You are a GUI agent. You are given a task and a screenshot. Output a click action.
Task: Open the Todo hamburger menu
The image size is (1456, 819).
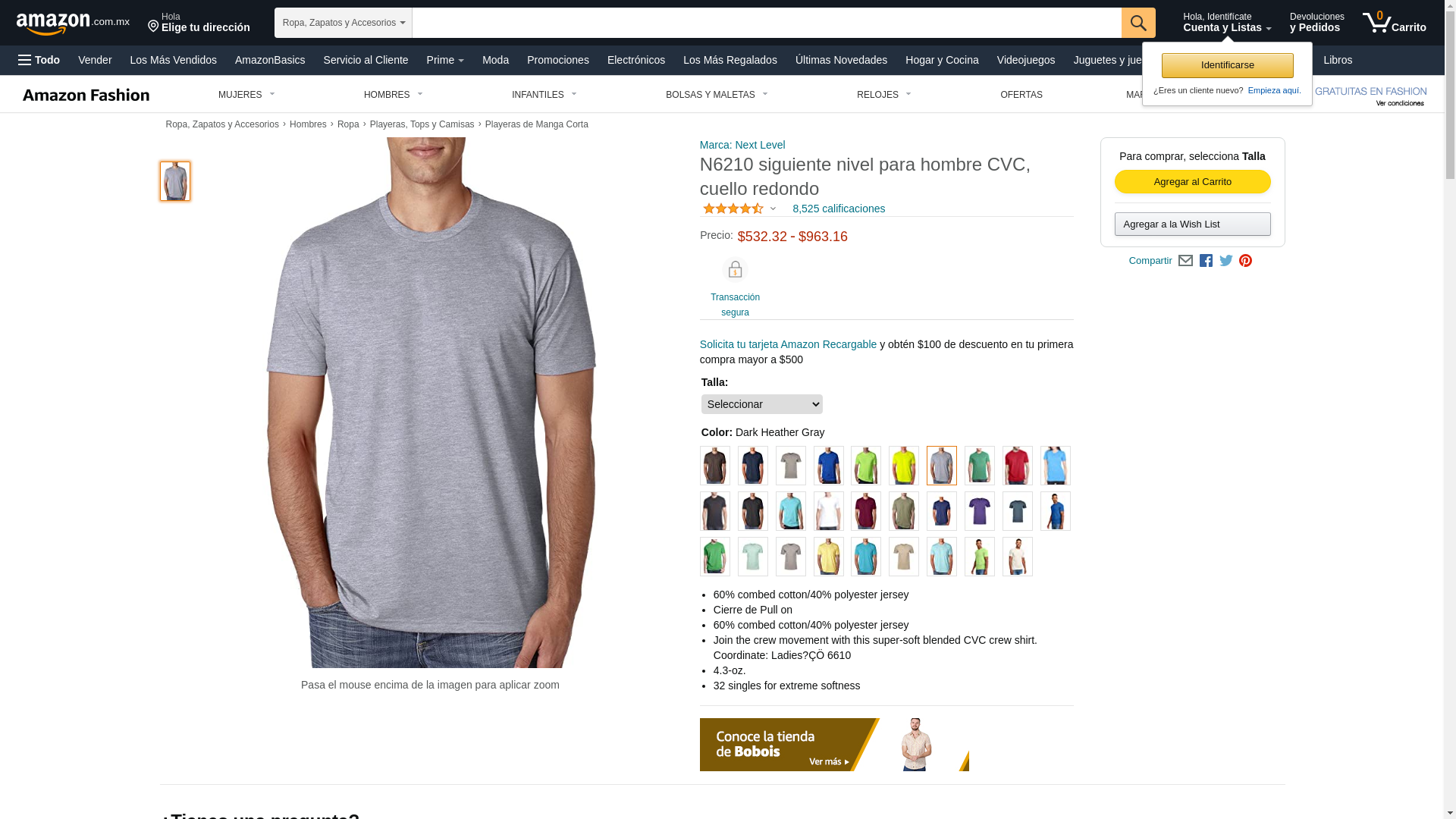[x=39, y=60]
